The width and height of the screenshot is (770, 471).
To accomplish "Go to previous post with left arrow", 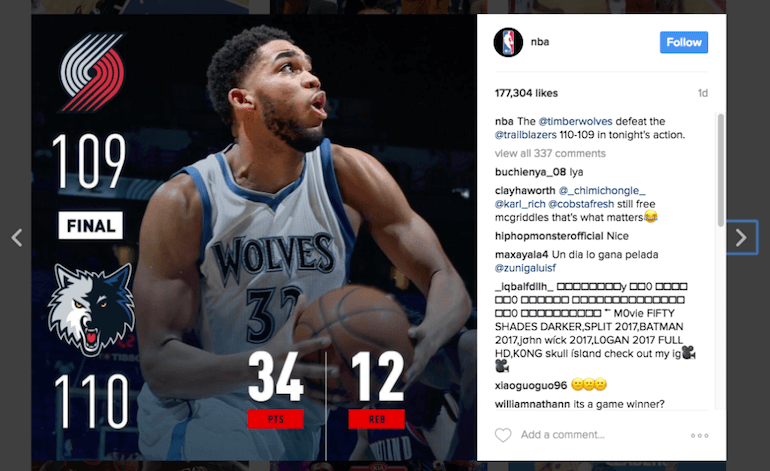I will [x=17, y=238].
